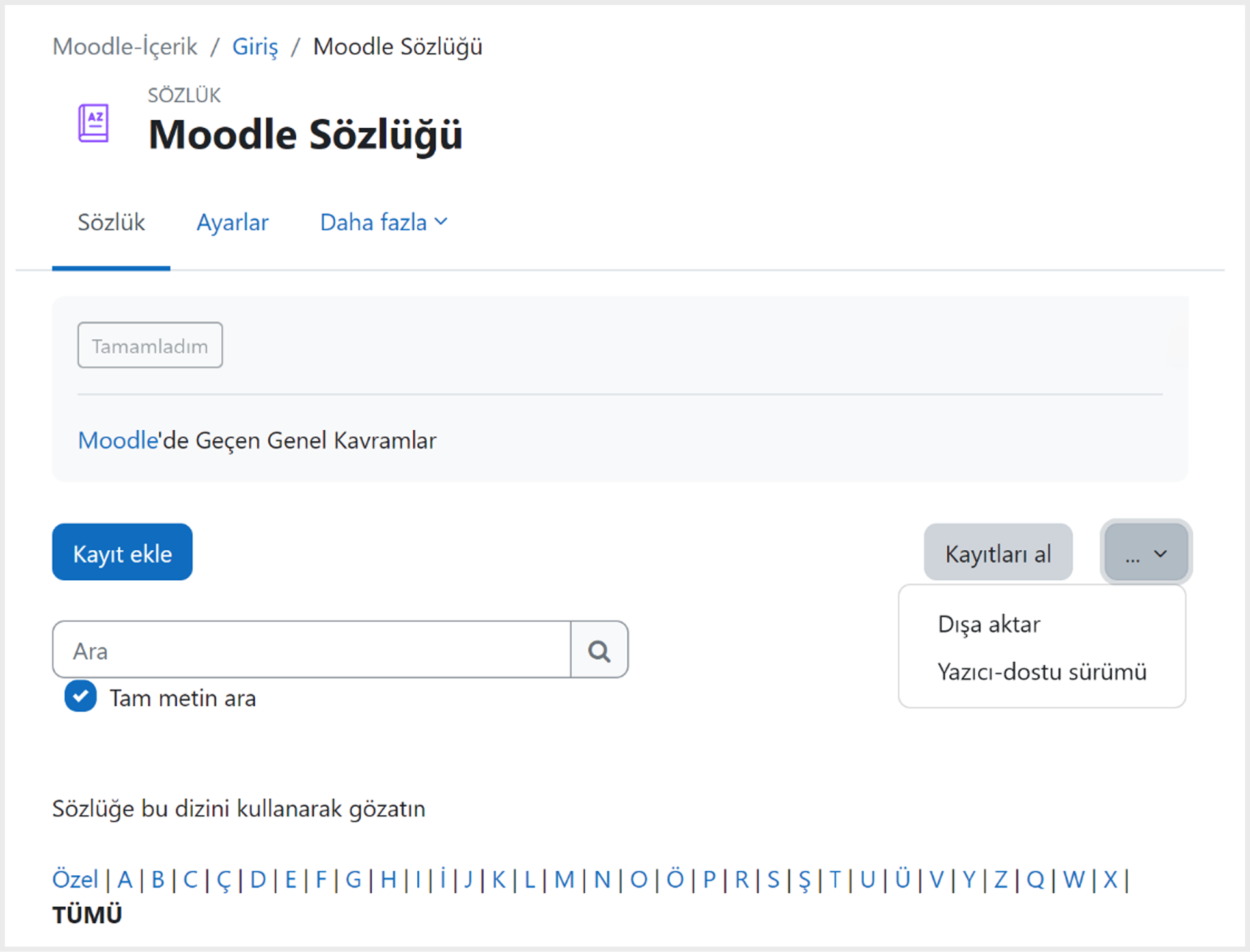Filter glossary by letter 'Ş'
The width and height of the screenshot is (1250, 952).
click(x=804, y=880)
